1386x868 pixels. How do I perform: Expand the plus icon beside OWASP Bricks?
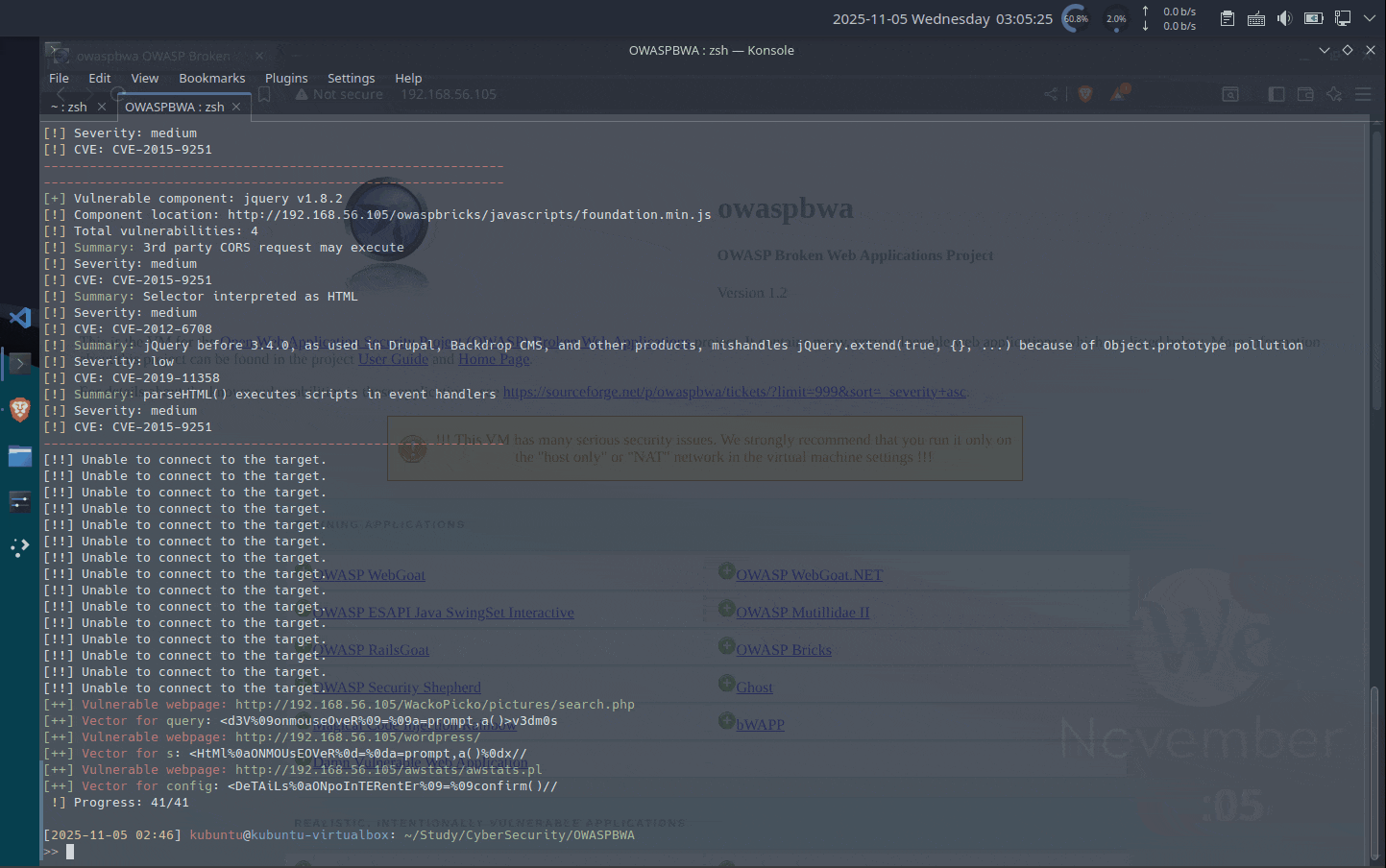[x=727, y=646]
